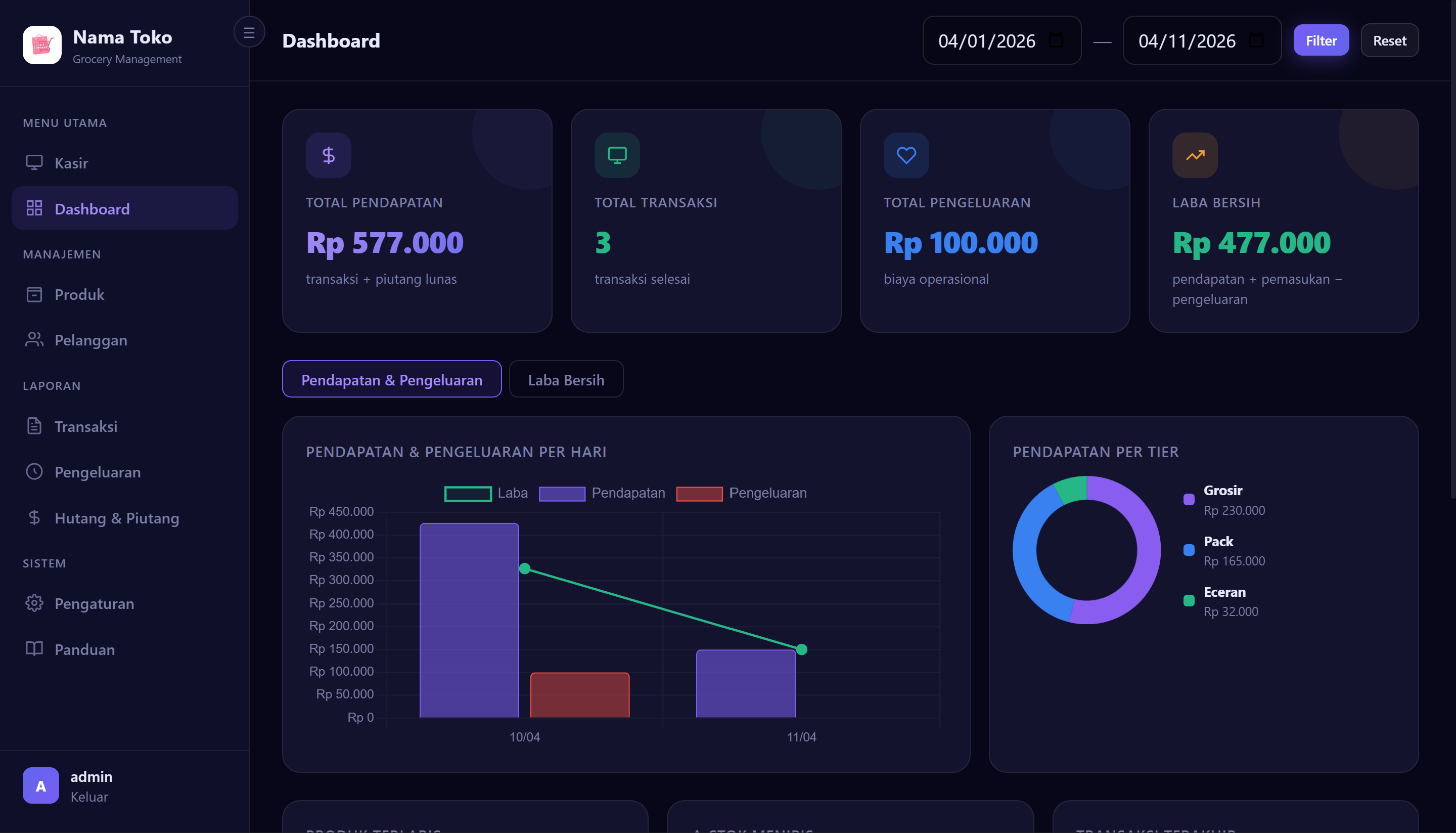Click the Laba line point at 10/04

coord(524,568)
